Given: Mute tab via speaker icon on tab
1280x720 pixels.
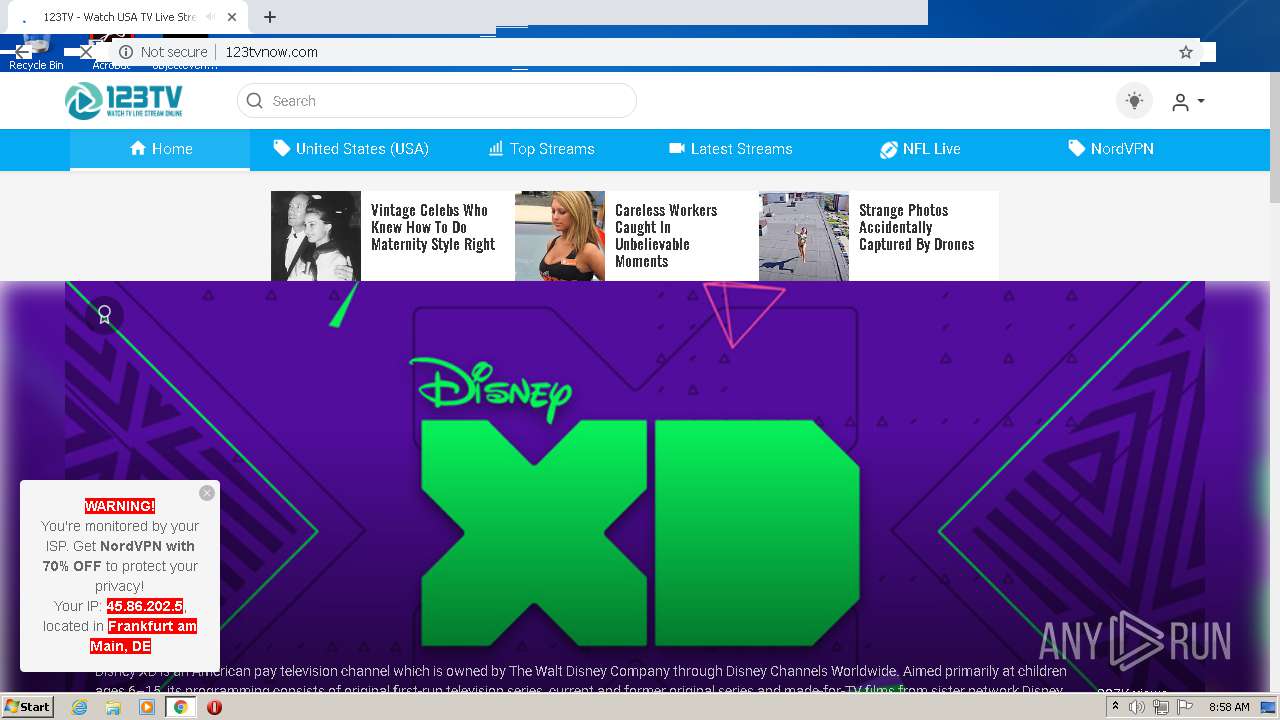Looking at the screenshot, I should click(x=210, y=17).
